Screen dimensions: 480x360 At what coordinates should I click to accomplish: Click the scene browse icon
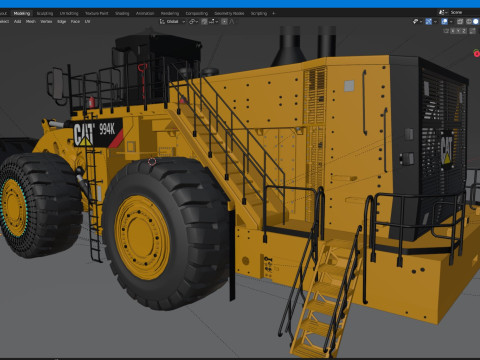442,12
